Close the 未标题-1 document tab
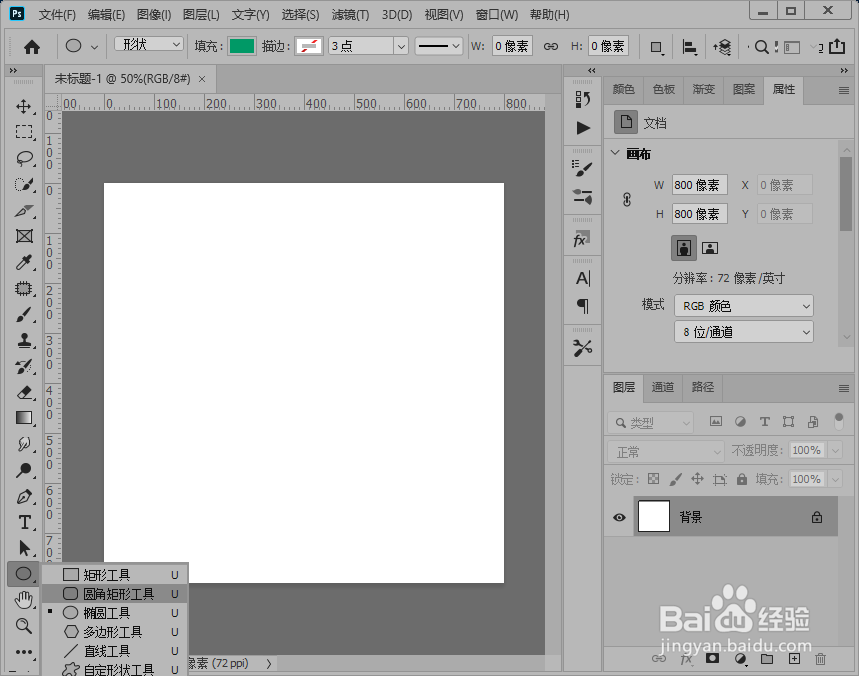Screen dimensions: 859x676 (x=202, y=79)
